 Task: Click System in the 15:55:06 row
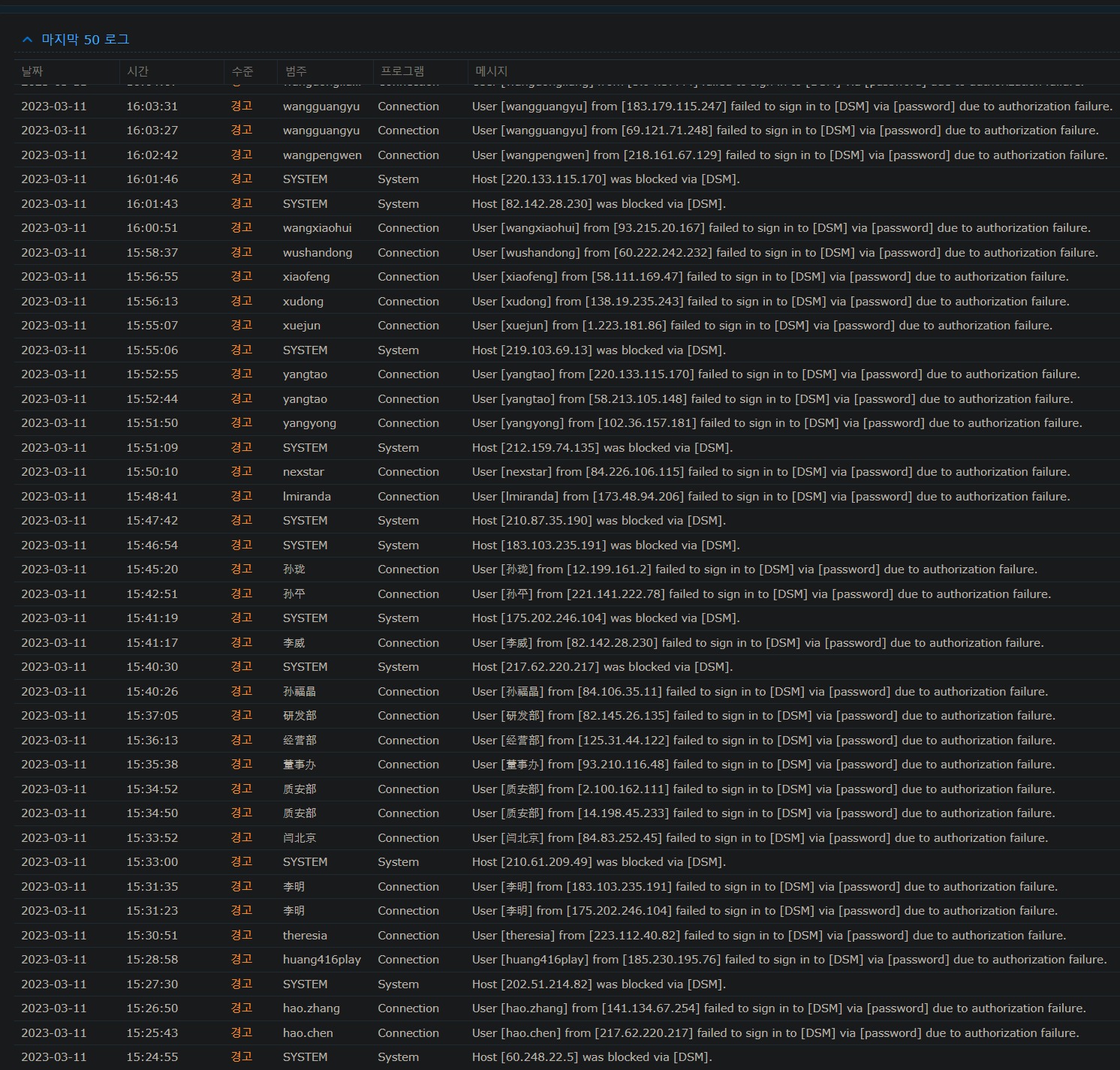coord(399,350)
